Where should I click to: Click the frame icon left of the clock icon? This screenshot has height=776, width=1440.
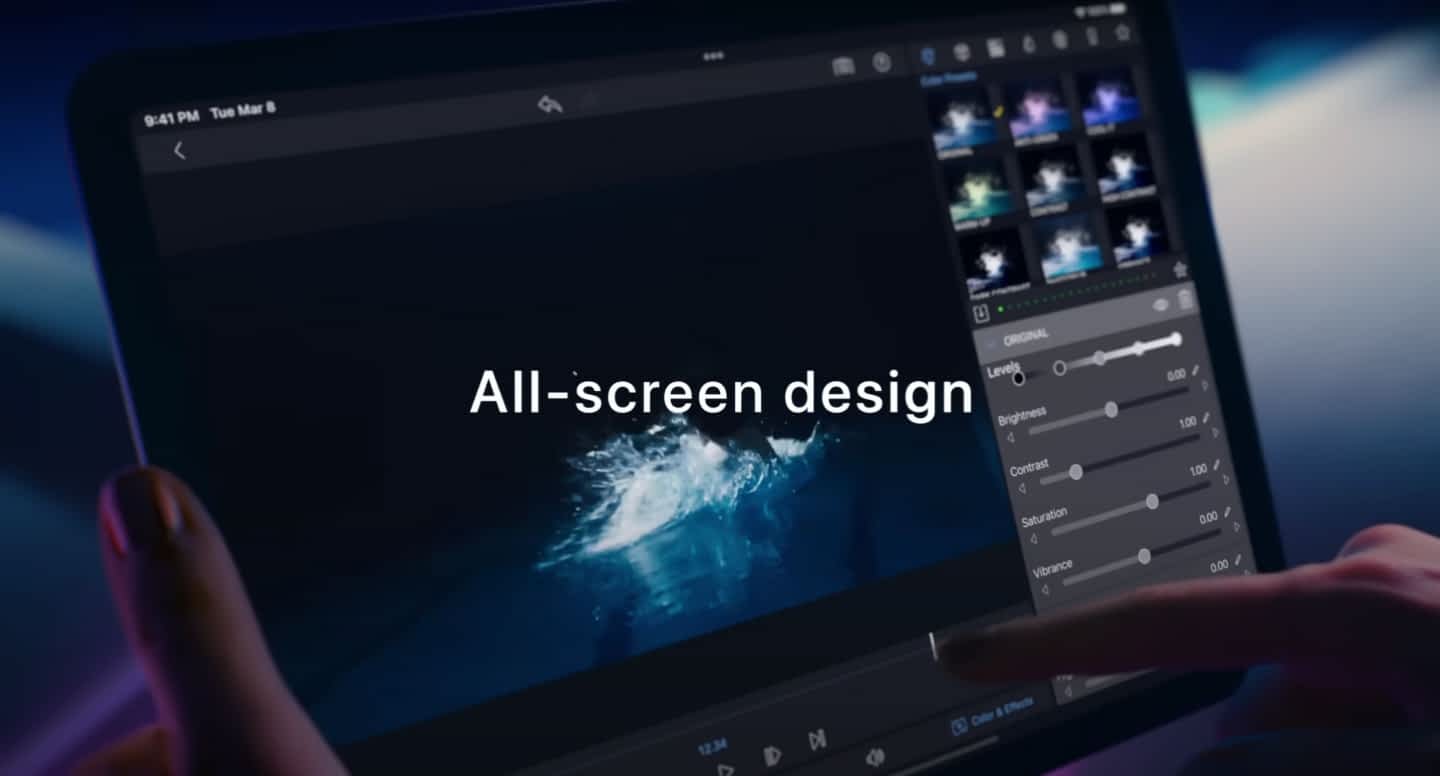coord(843,66)
